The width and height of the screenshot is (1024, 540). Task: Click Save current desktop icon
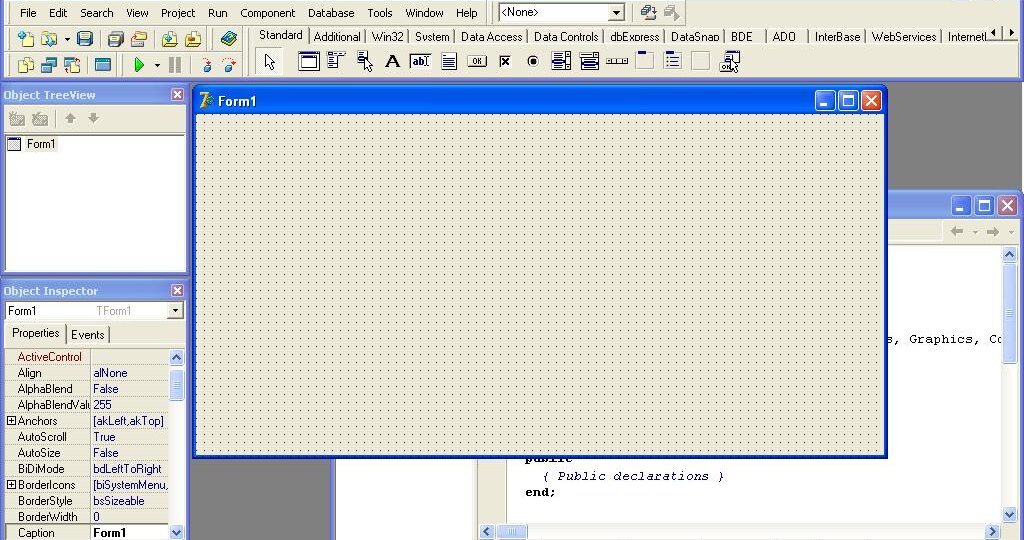coord(648,12)
